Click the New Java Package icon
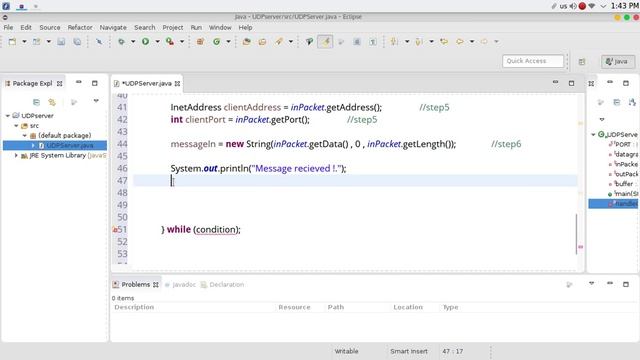Screen dimensions: 640x360 click(x=200, y=42)
